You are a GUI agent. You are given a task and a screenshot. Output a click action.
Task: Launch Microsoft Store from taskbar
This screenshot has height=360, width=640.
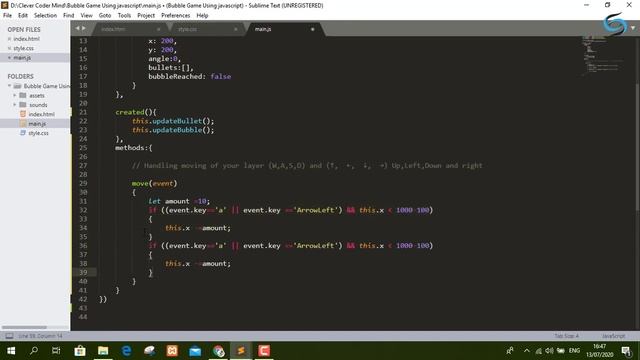coord(80,351)
